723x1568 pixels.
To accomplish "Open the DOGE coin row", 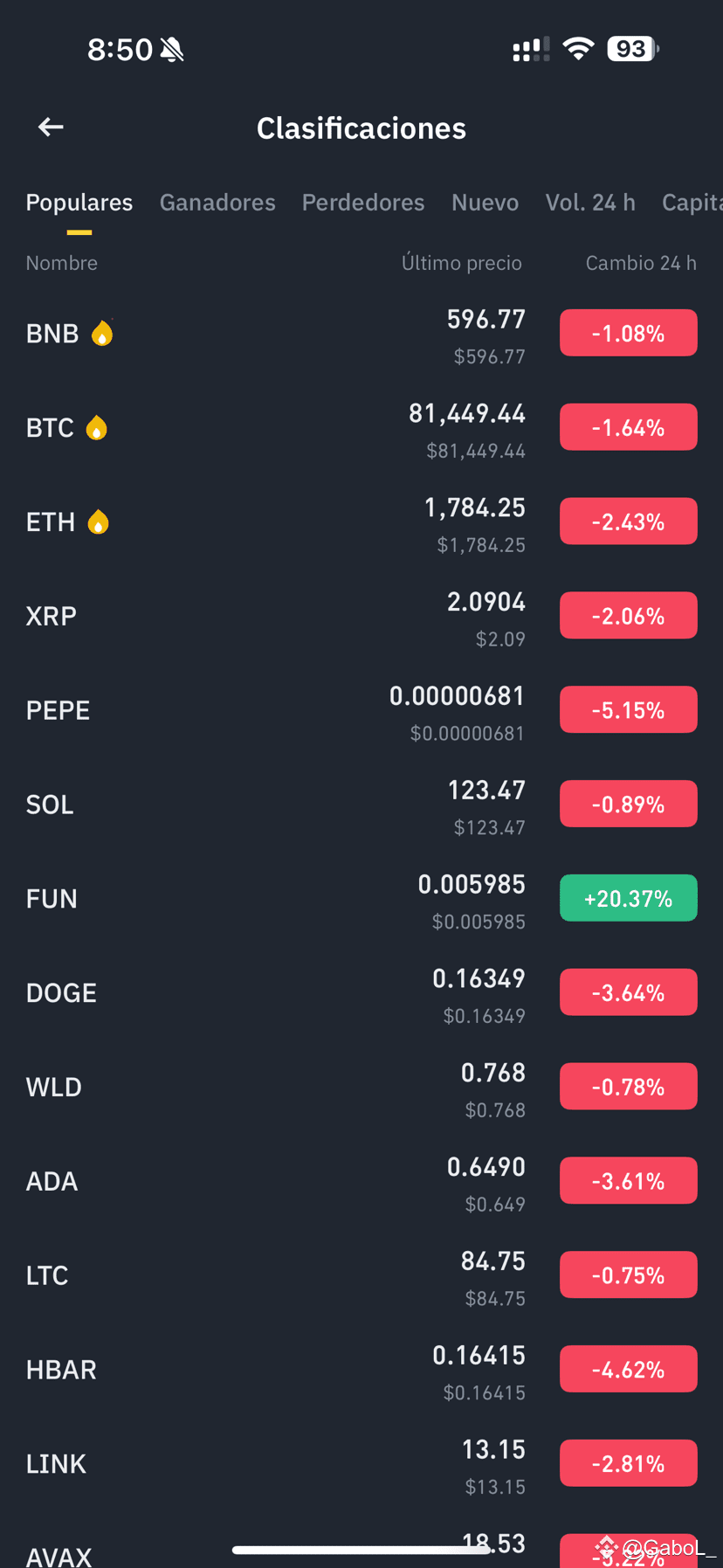I will [x=361, y=992].
